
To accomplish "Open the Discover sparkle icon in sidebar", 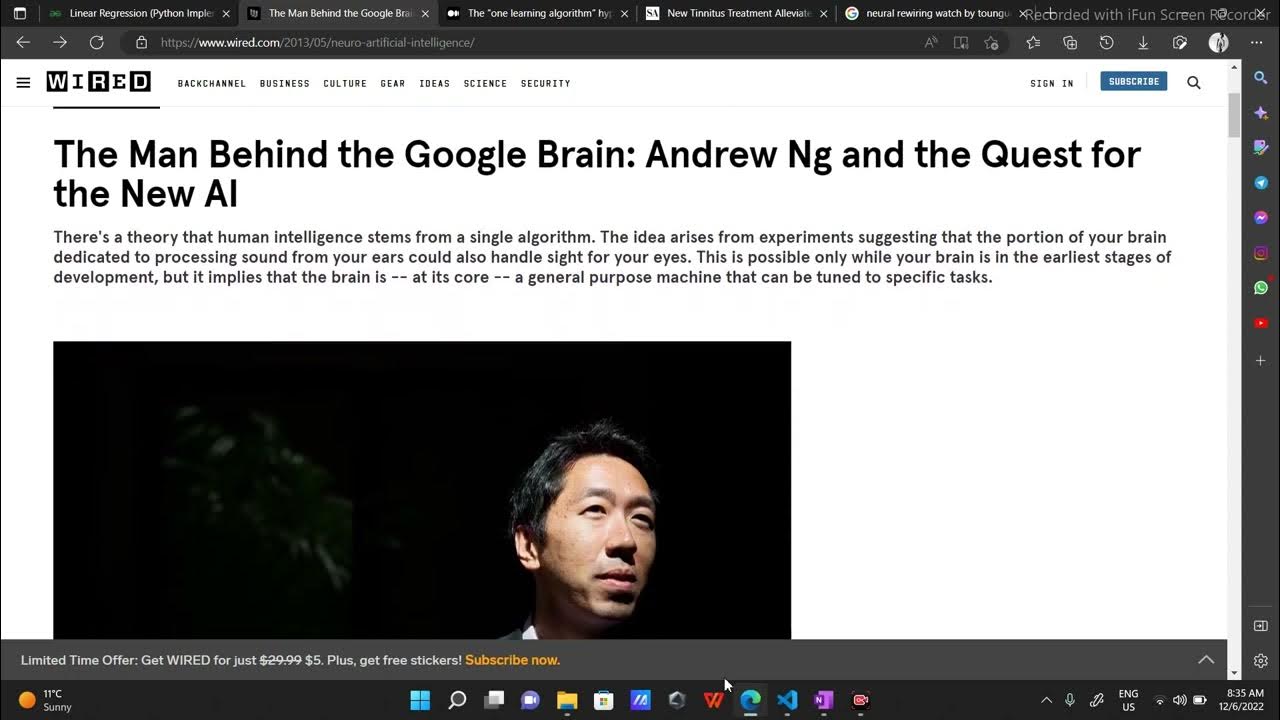I will [x=1261, y=113].
